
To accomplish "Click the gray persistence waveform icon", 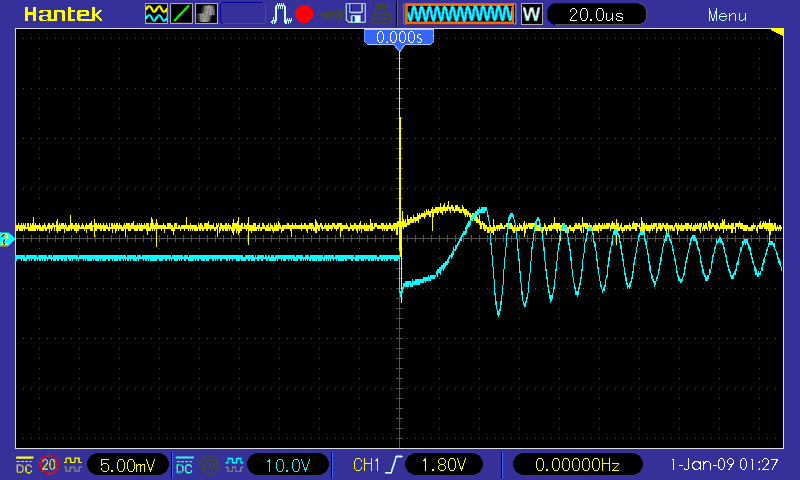I will coord(206,14).
